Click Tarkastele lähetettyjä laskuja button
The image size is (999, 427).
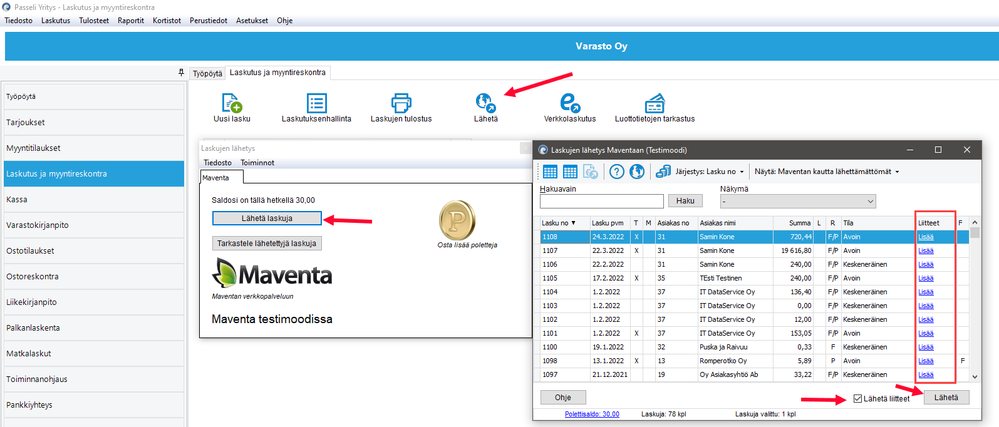(x=267, y=243)
